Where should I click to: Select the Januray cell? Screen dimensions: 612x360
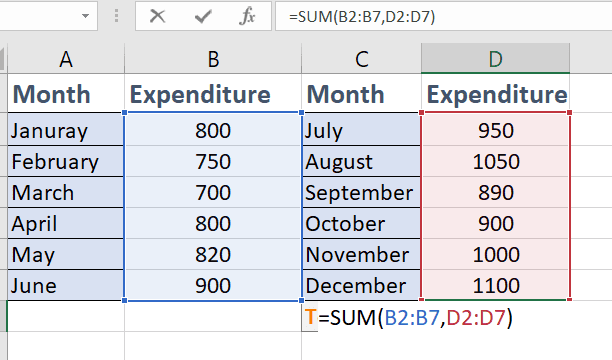click(66, 130)
